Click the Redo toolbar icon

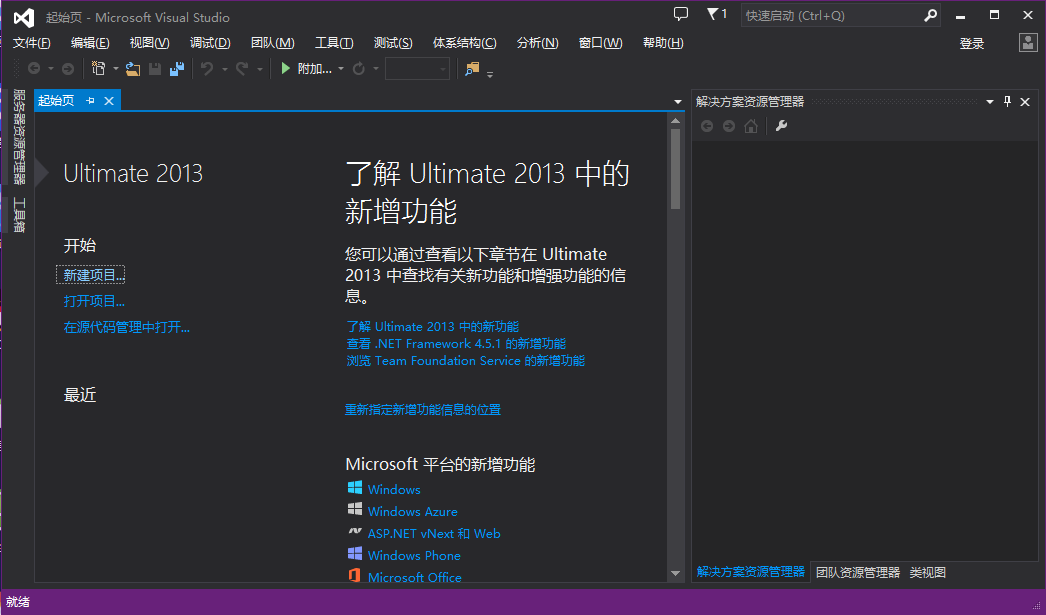[x=242, y=69]
